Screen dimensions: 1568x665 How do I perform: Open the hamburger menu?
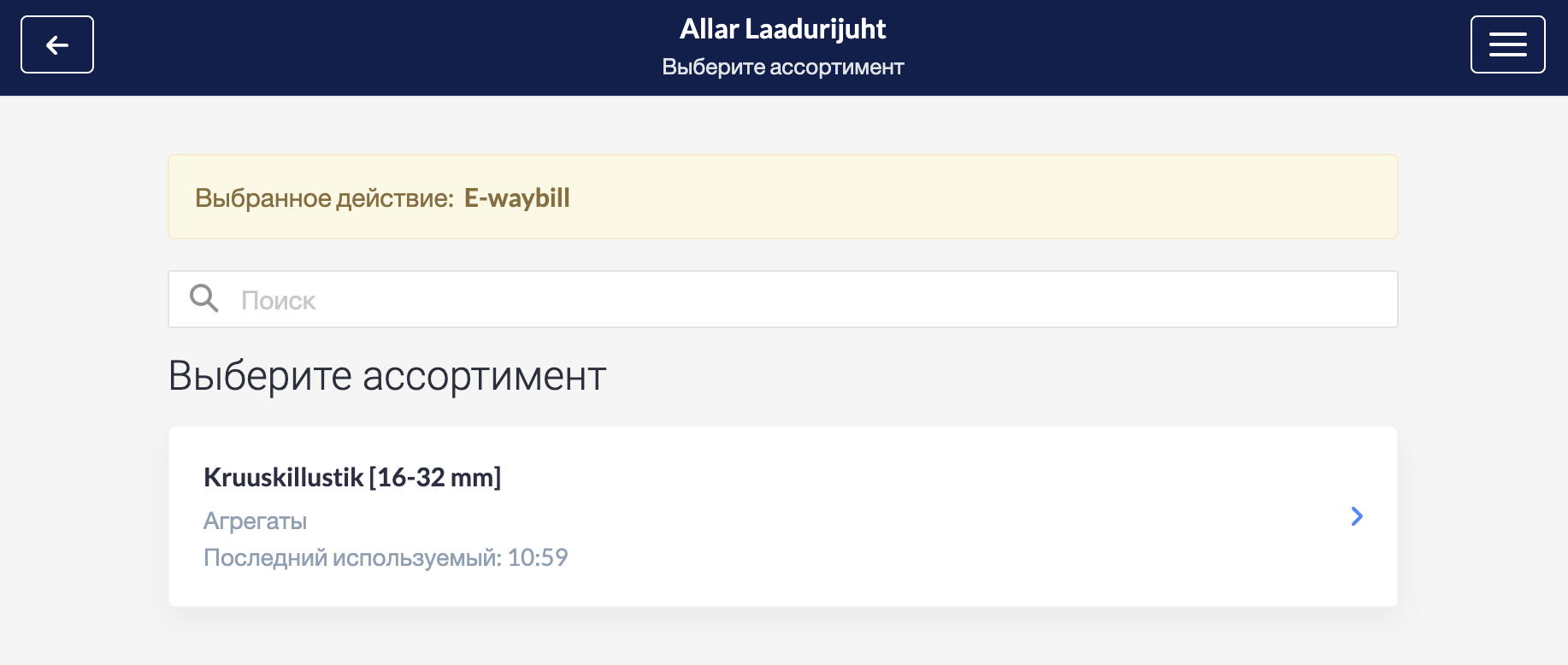[1507, 44]
